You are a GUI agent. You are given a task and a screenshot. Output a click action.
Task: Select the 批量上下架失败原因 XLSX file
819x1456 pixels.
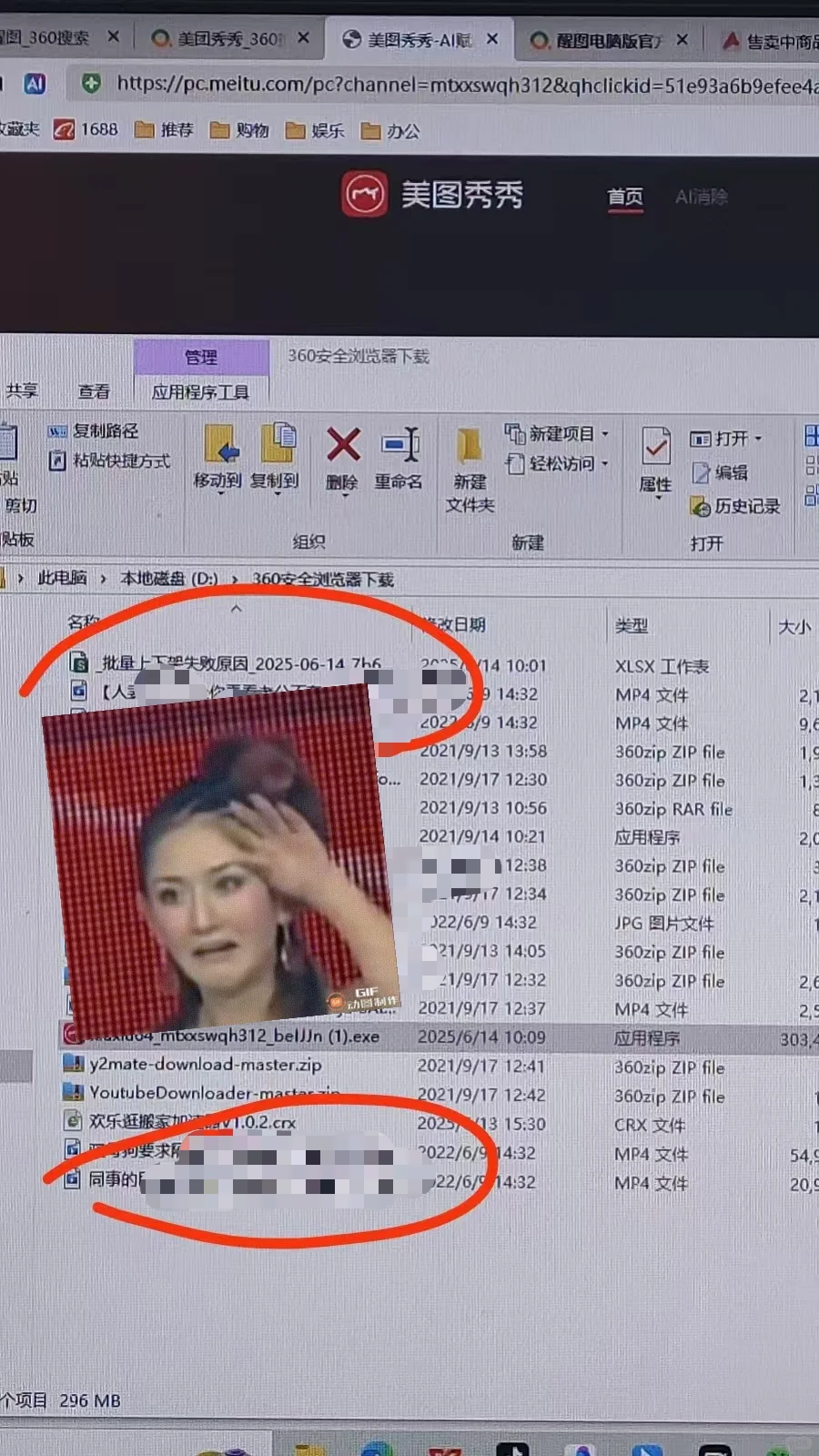[239, 663]
